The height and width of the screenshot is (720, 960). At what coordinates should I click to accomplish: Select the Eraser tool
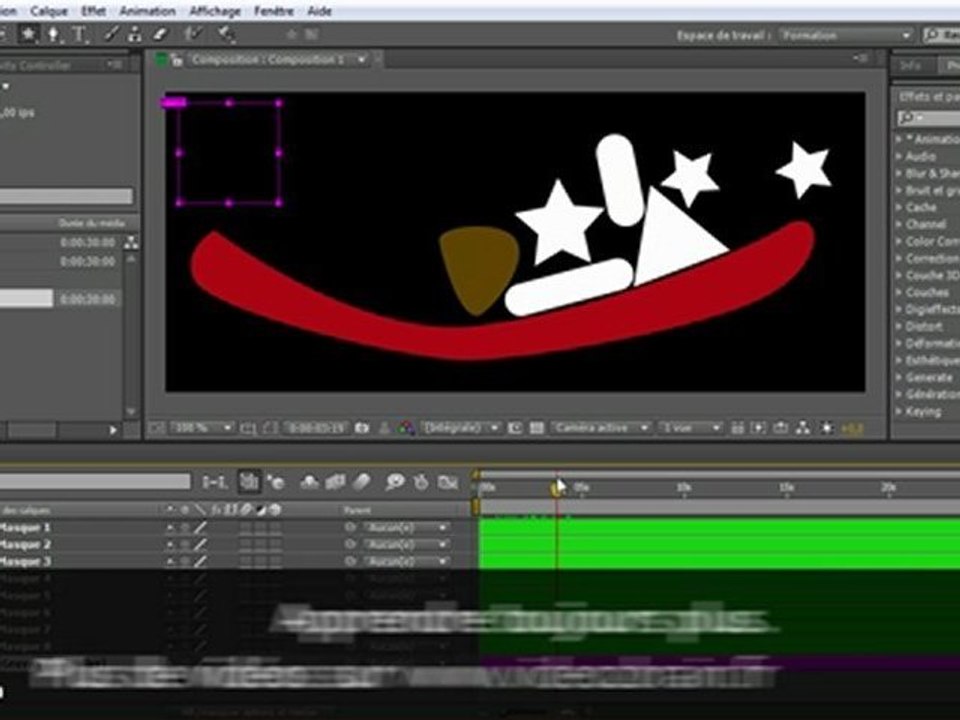click(160, 34)
